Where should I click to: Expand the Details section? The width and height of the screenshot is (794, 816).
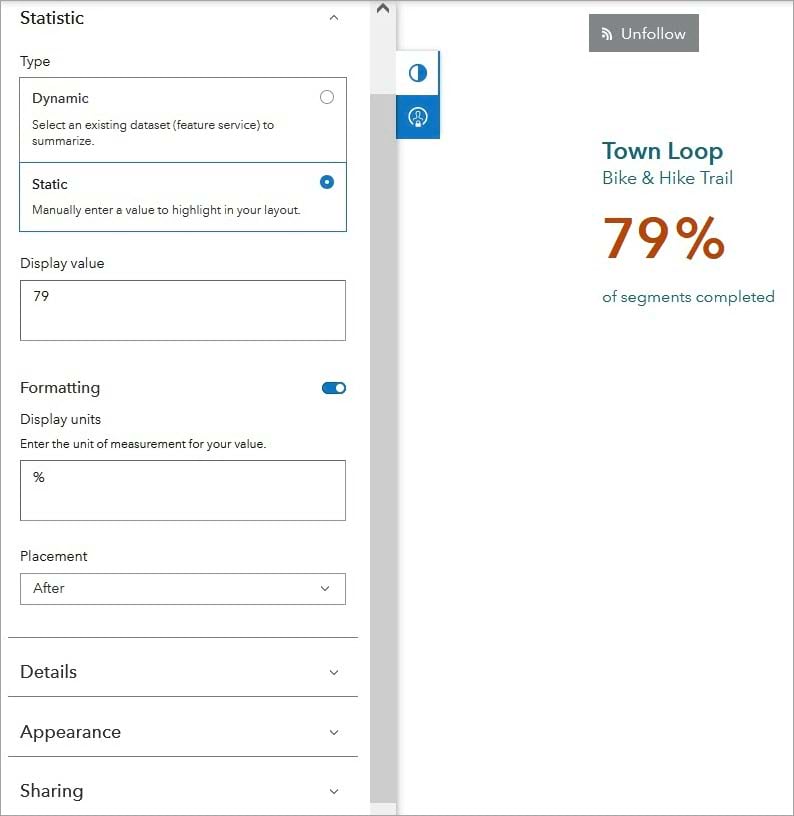(183, 671)
